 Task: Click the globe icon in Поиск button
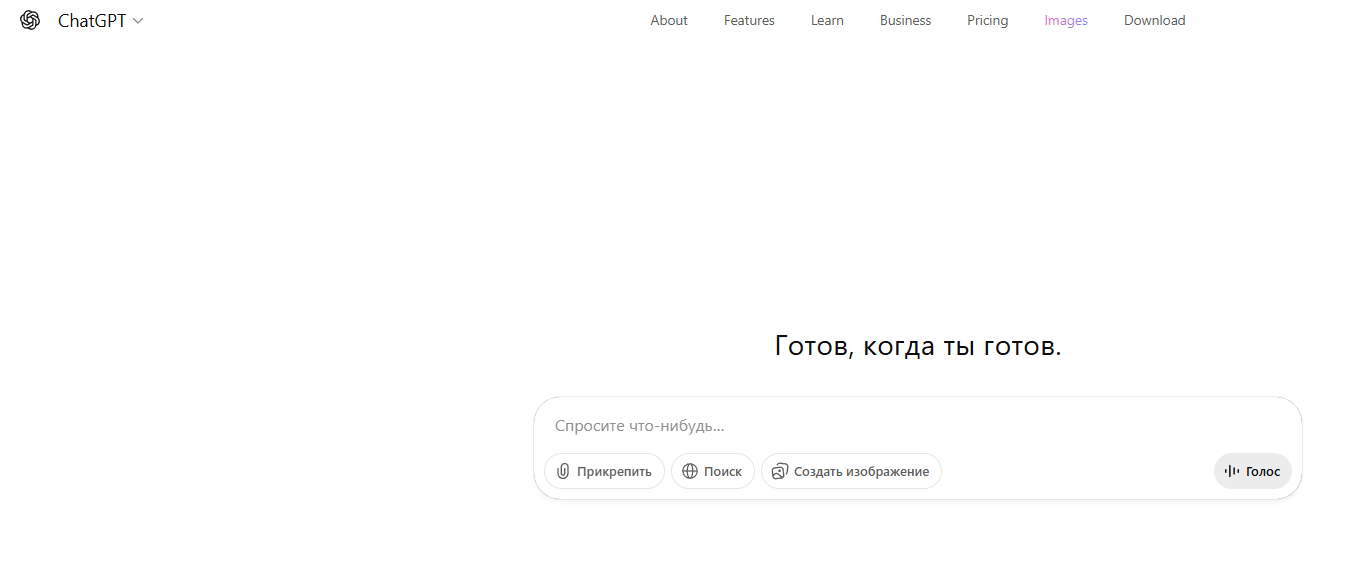tap(690, 472)
